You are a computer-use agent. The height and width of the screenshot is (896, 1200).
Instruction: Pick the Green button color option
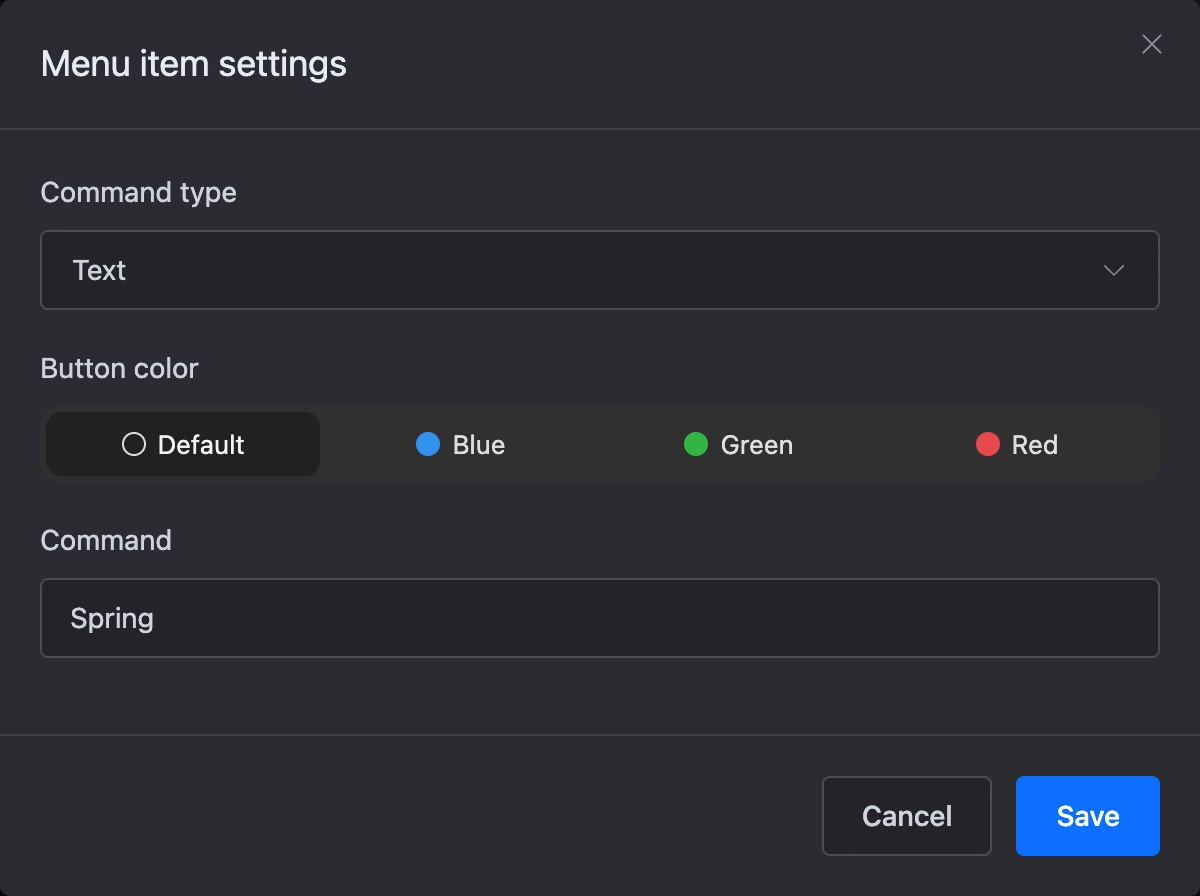738,444
